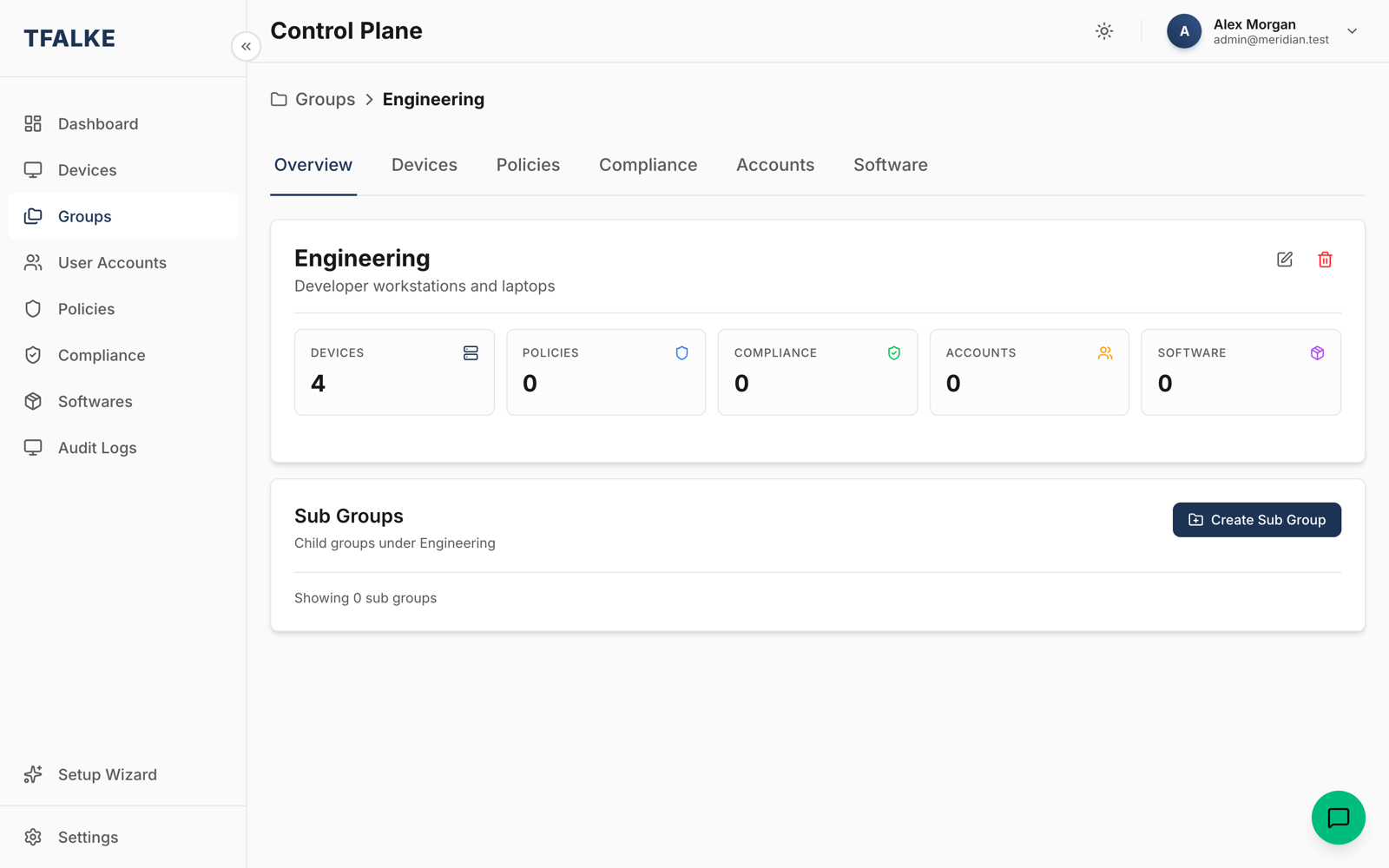Open the green chat widget button

coord(1338,818)
